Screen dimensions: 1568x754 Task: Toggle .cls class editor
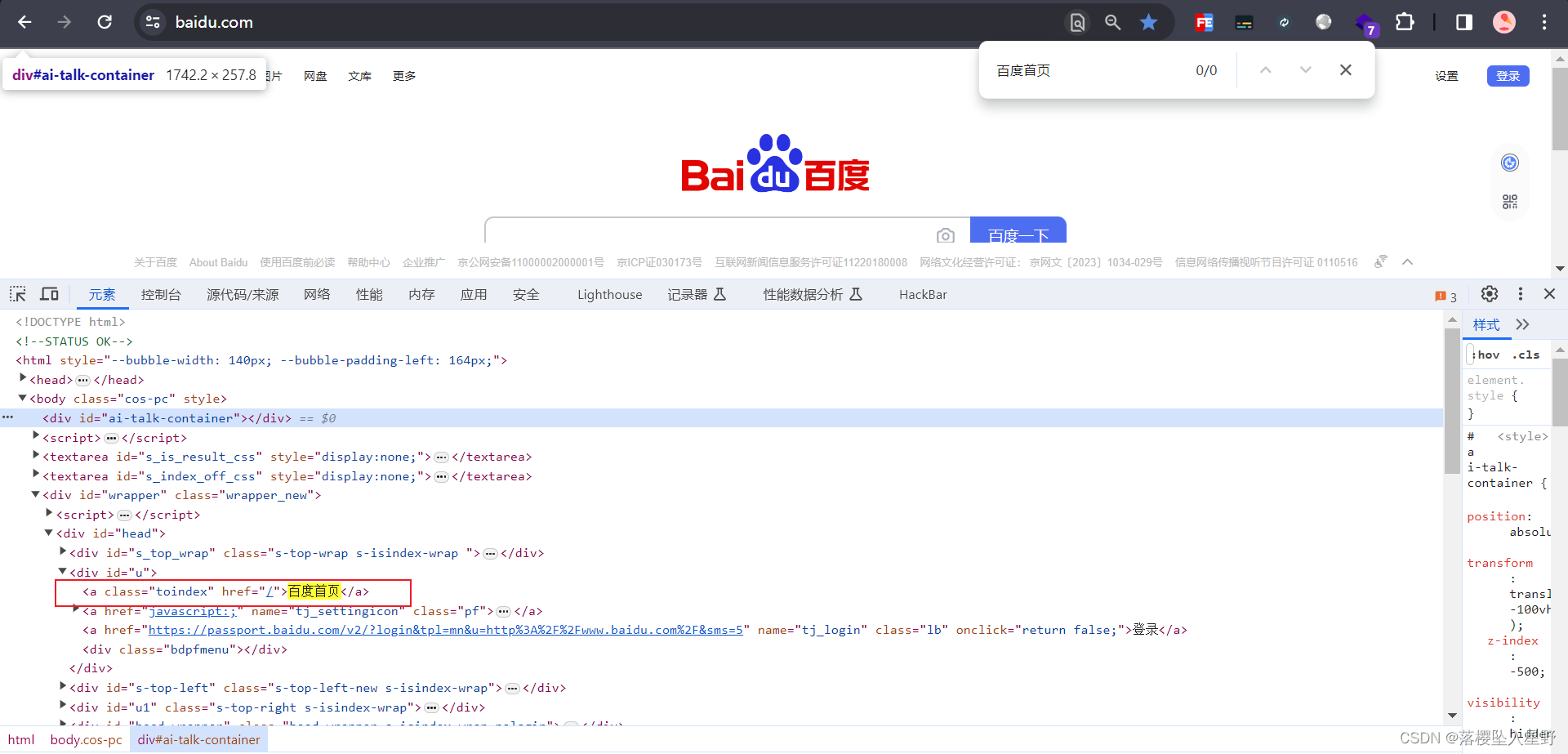pos(1526,355)
